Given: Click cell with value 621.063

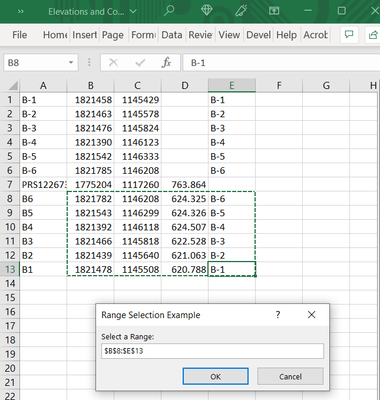Looking at the screenshot, I should 185,255.
